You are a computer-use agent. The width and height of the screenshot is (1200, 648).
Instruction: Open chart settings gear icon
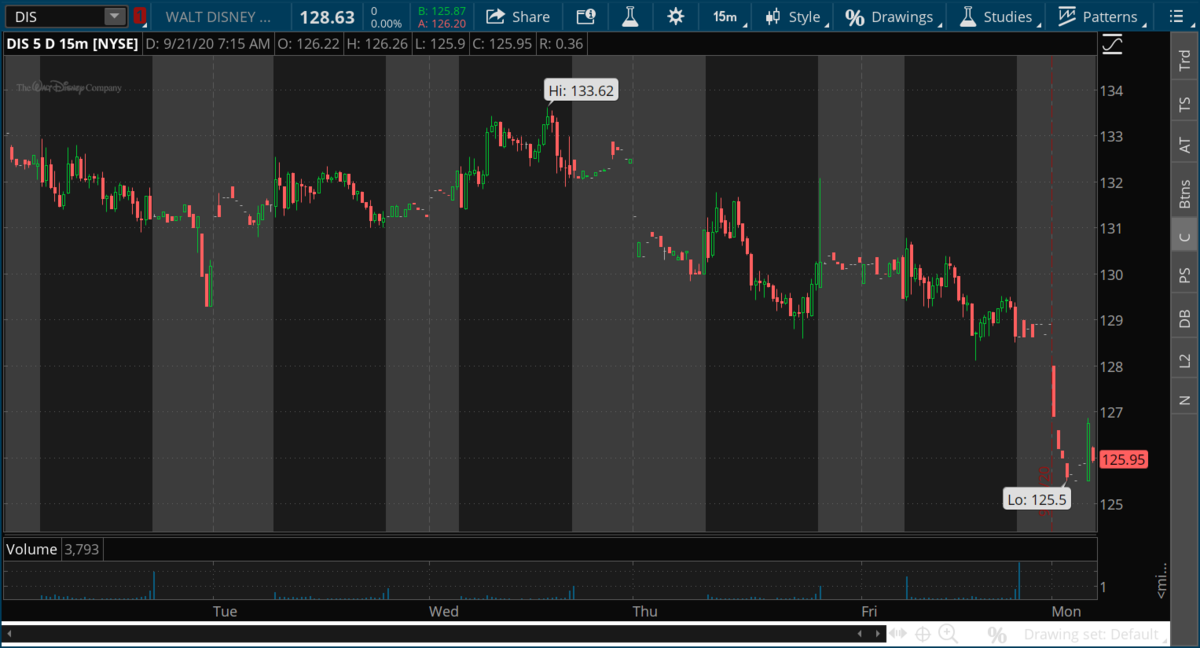coord(676,16)
